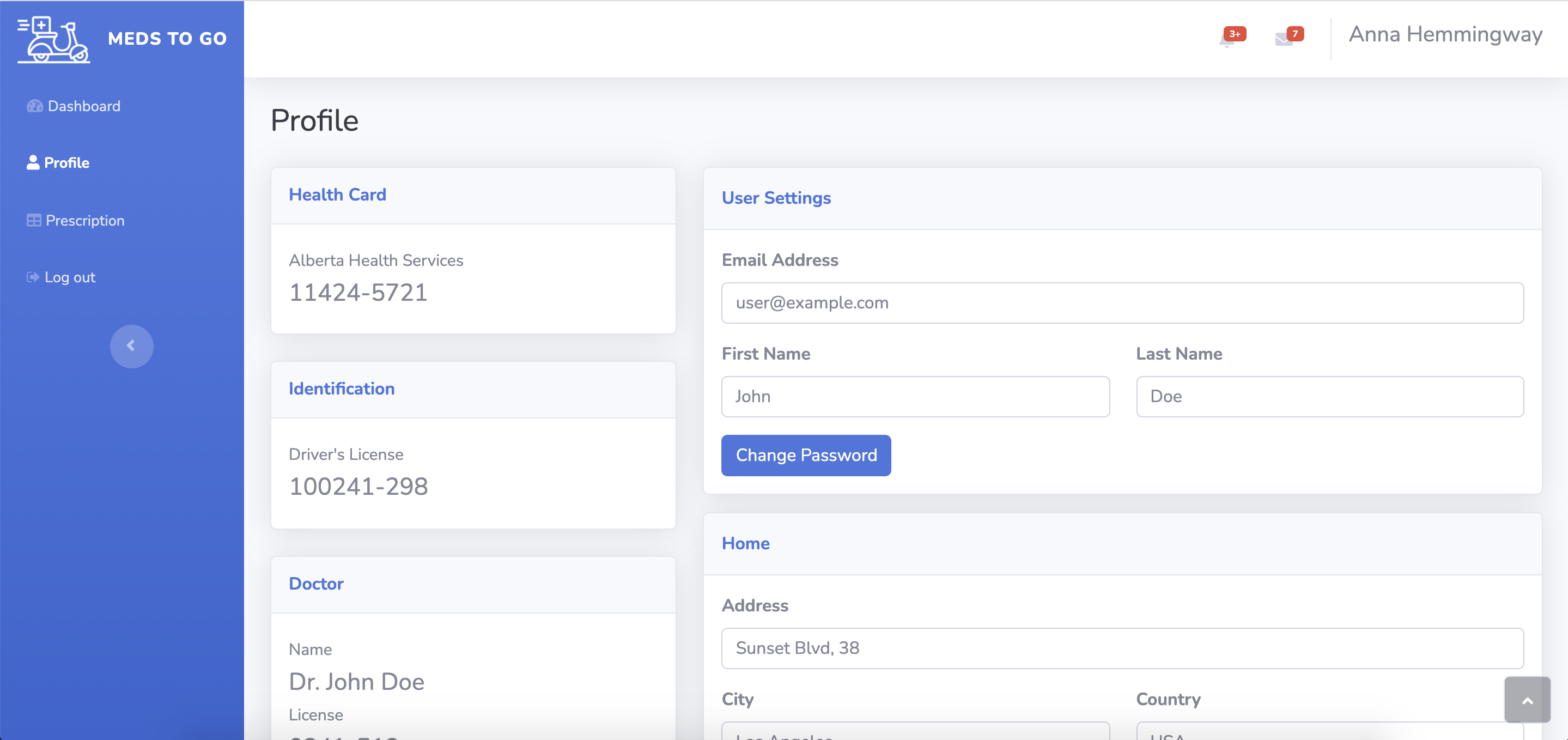Click the Dashboard gauge icon in sidebar
This screenshot has width=1568, height=740.
click(34, 106)
